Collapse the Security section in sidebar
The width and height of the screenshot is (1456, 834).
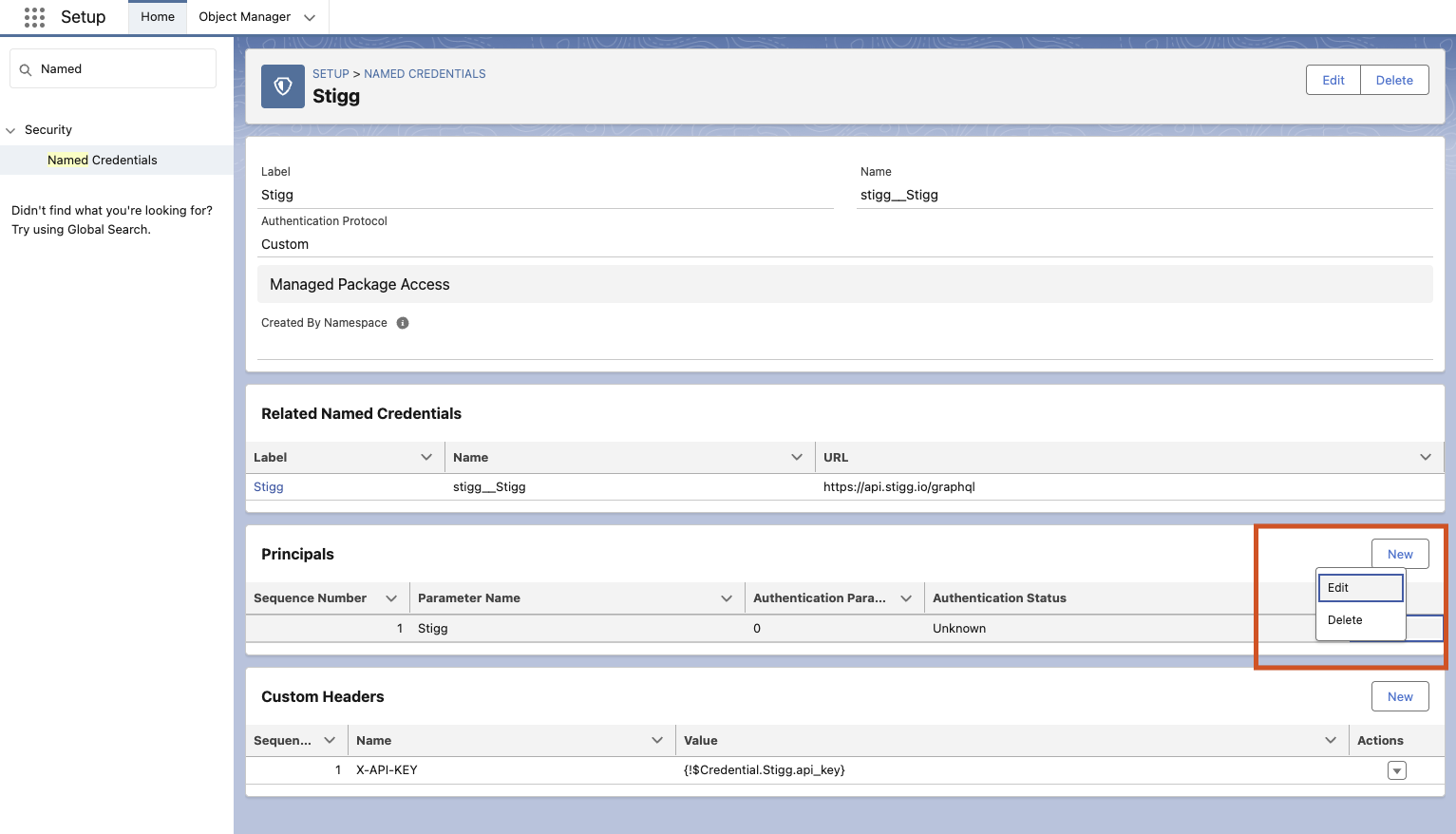point(11,130)
